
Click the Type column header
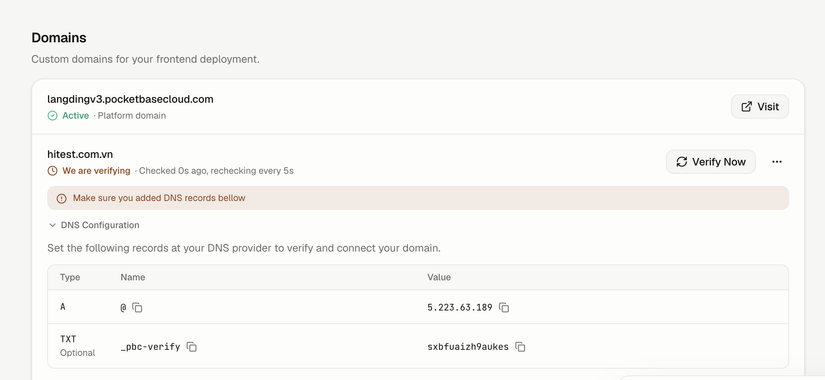(70, 277)
